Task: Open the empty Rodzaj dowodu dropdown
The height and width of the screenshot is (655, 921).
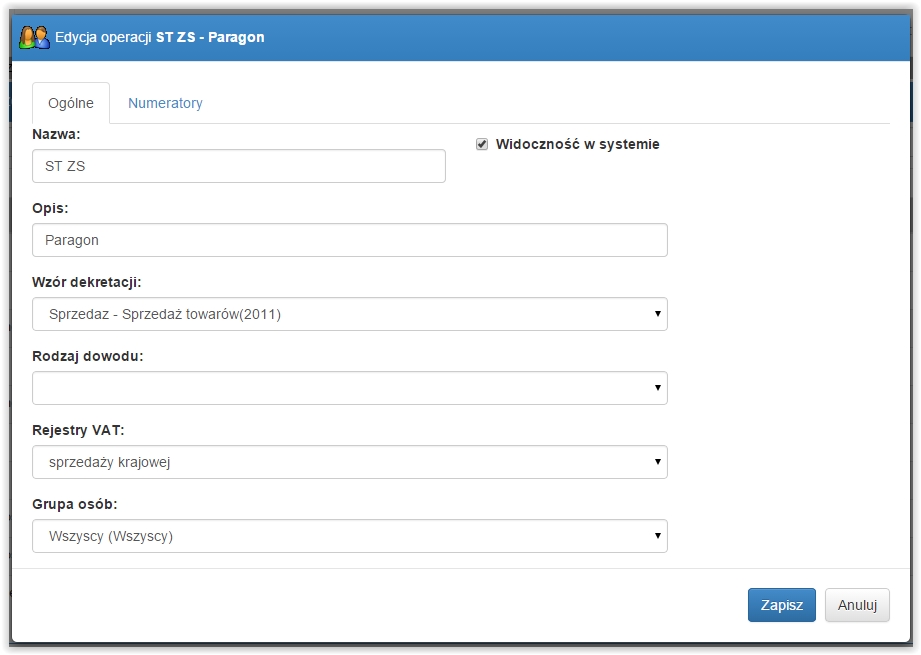Action: click(349, 388)
